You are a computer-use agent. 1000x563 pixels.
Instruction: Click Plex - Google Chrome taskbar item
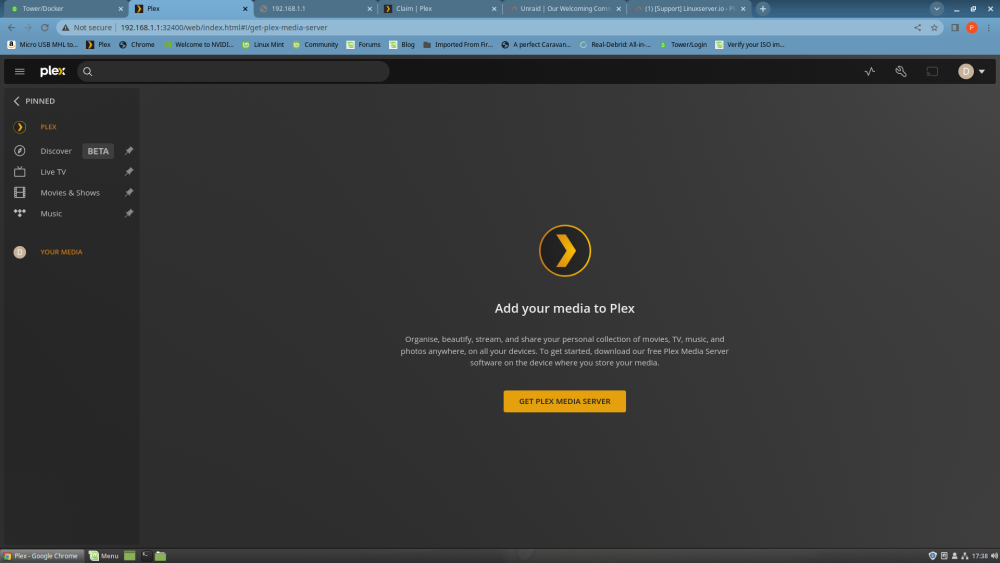42,556
